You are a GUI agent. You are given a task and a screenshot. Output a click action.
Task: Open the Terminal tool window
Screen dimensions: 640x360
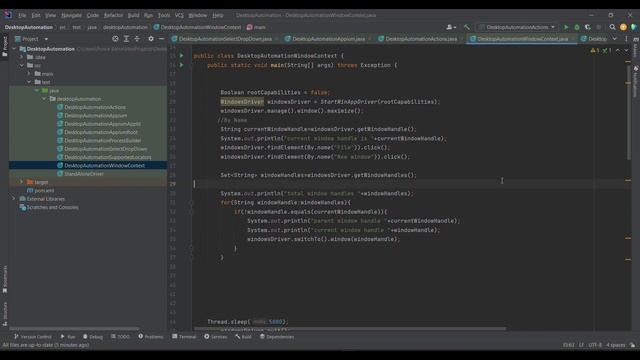click(184, 337)
